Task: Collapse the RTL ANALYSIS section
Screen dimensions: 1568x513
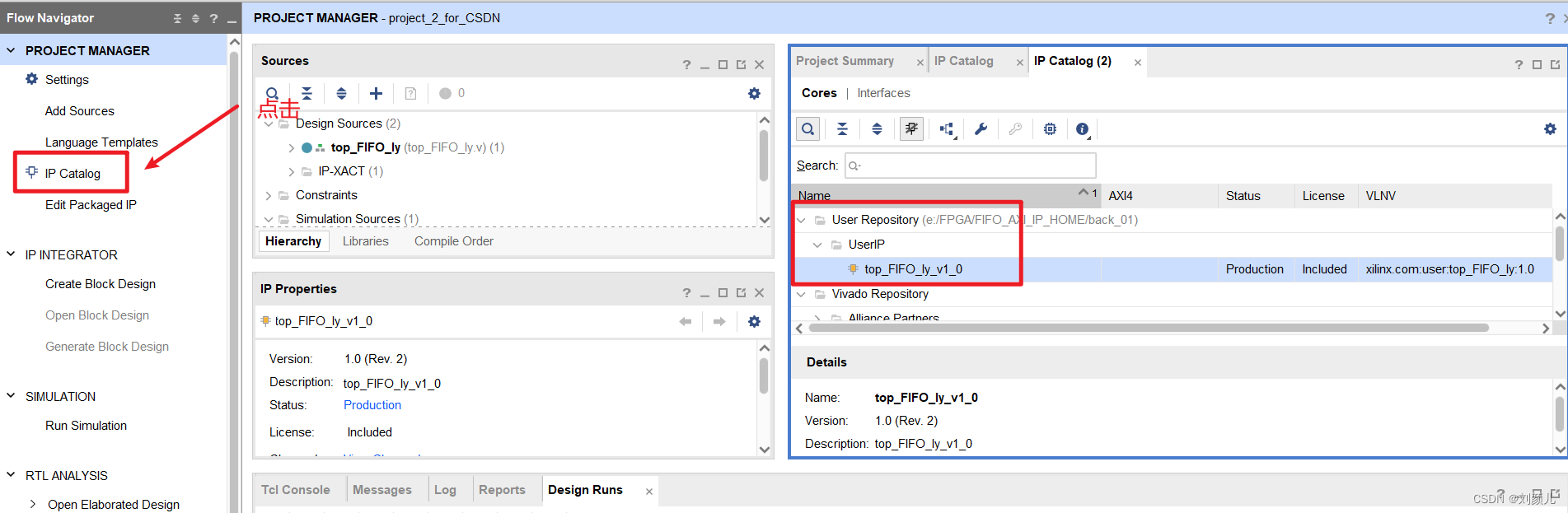Action: point(12,475)
